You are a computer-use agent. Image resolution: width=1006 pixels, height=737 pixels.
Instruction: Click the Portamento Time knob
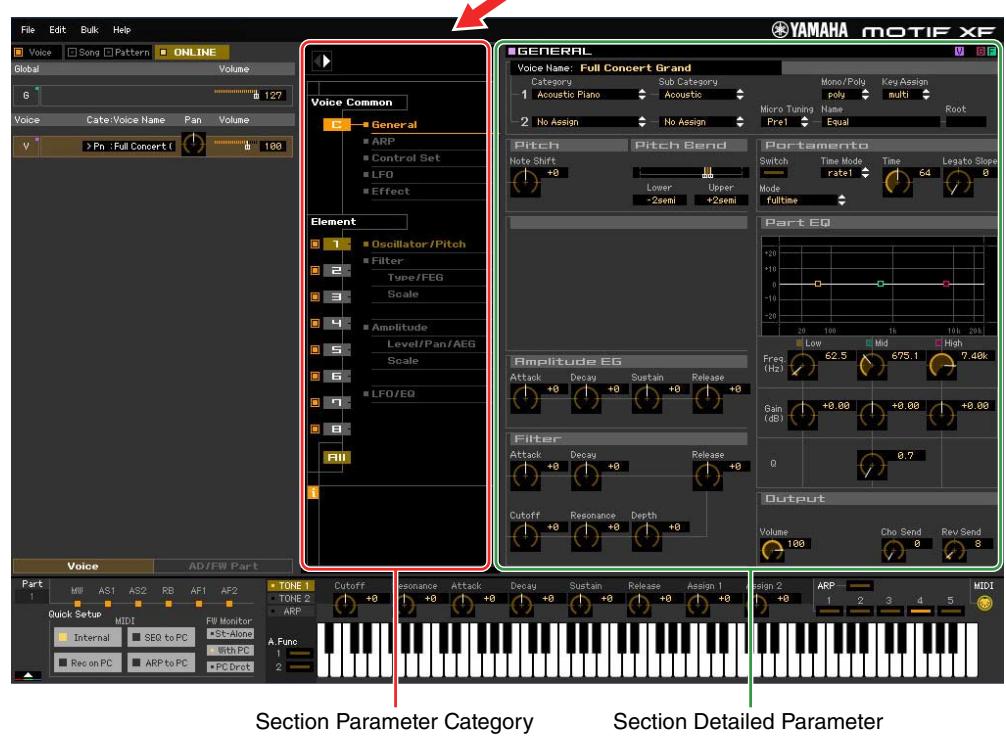898,183
